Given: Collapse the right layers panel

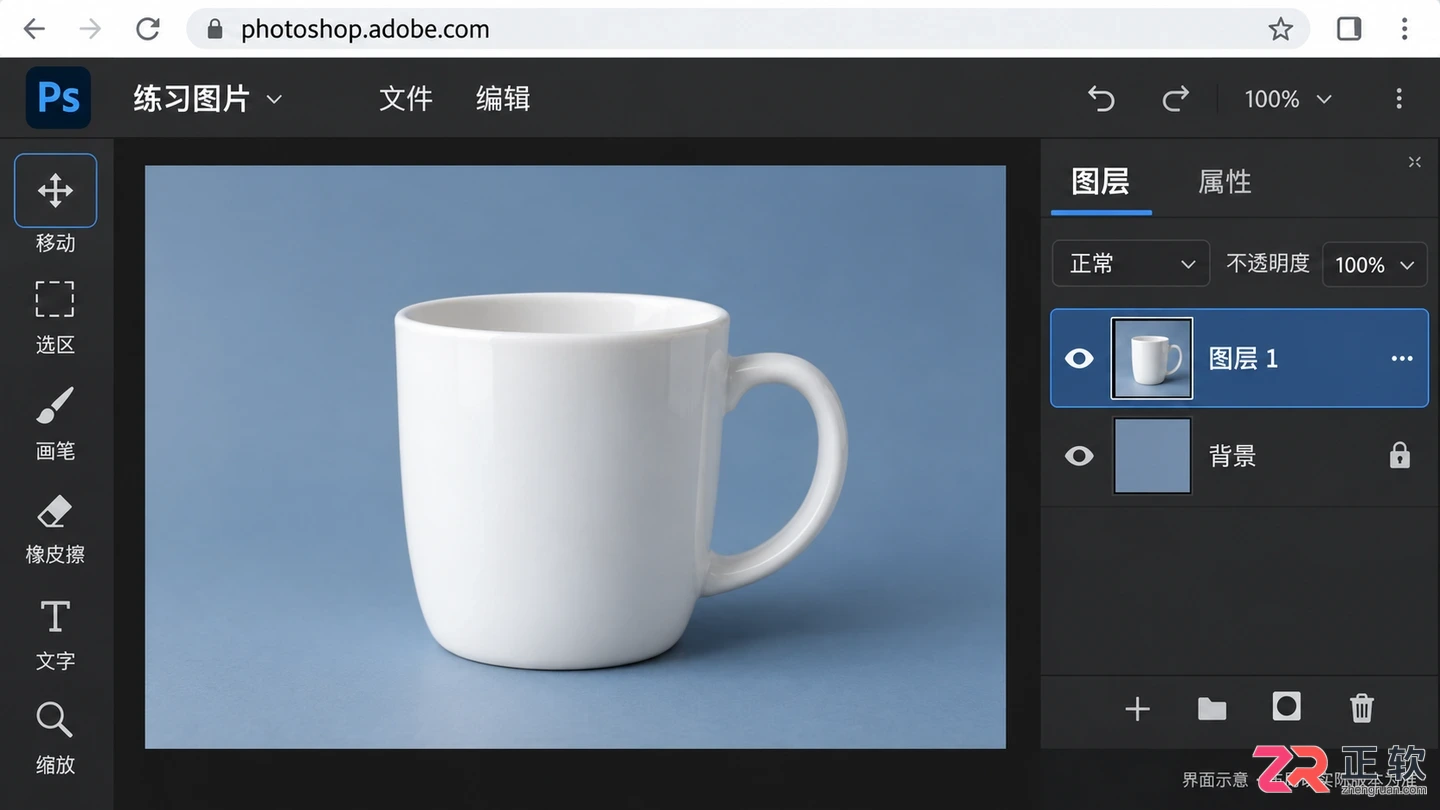Looking at the screenshot, I should click(1414, 162).
